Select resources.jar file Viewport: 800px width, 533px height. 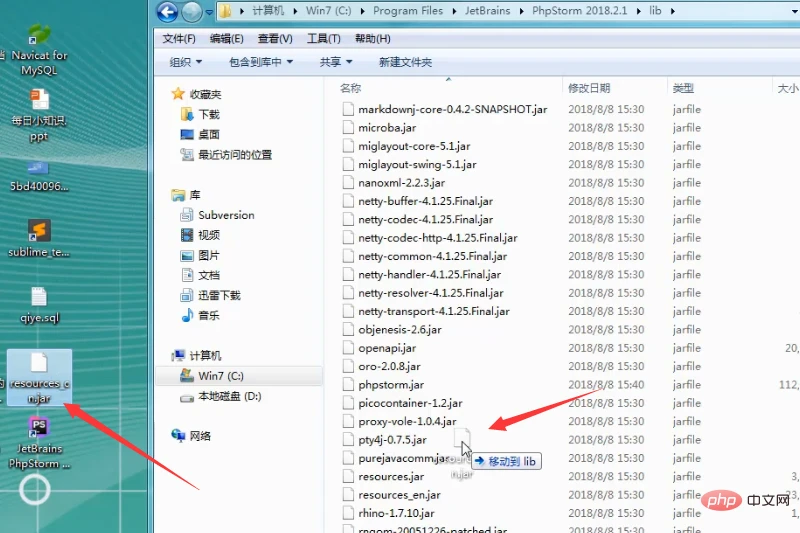pos(384,477)
